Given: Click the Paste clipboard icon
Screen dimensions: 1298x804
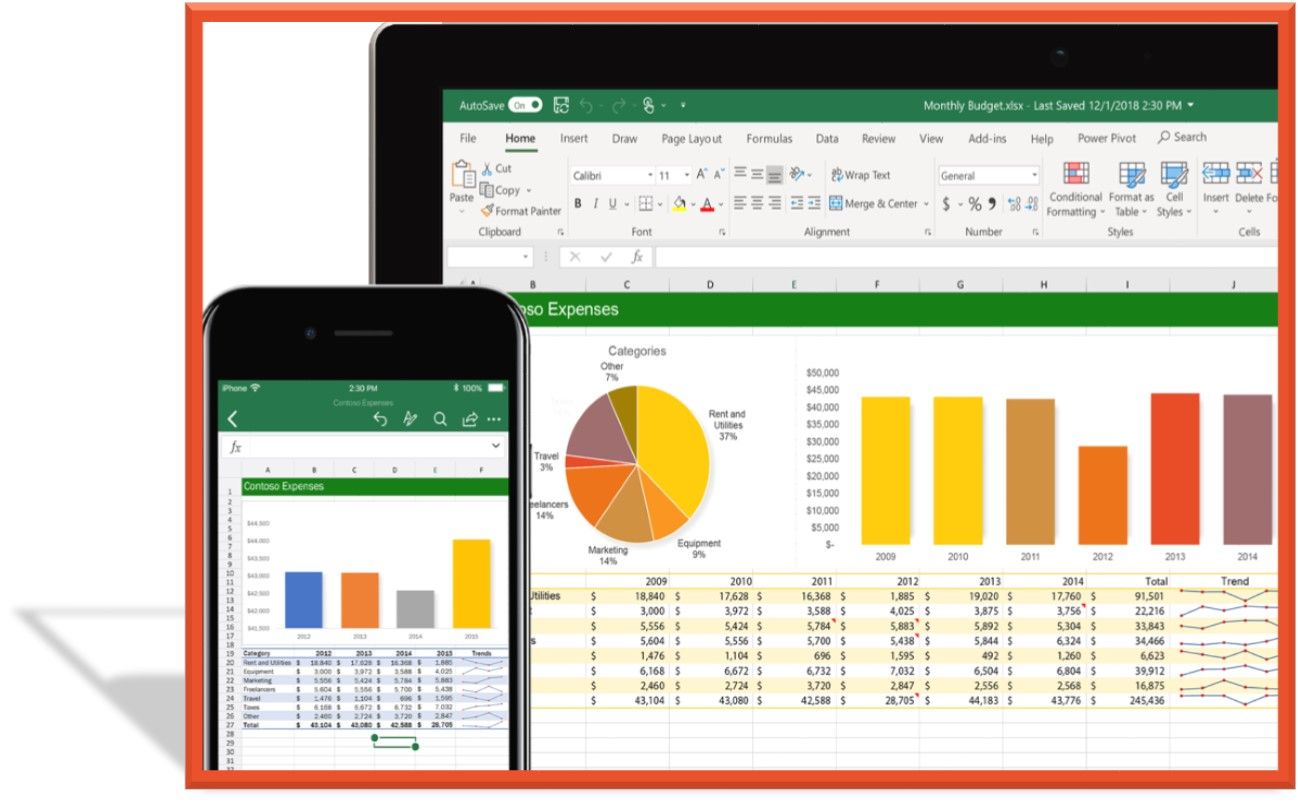Looking at the screenshot, I should (462, 176).
